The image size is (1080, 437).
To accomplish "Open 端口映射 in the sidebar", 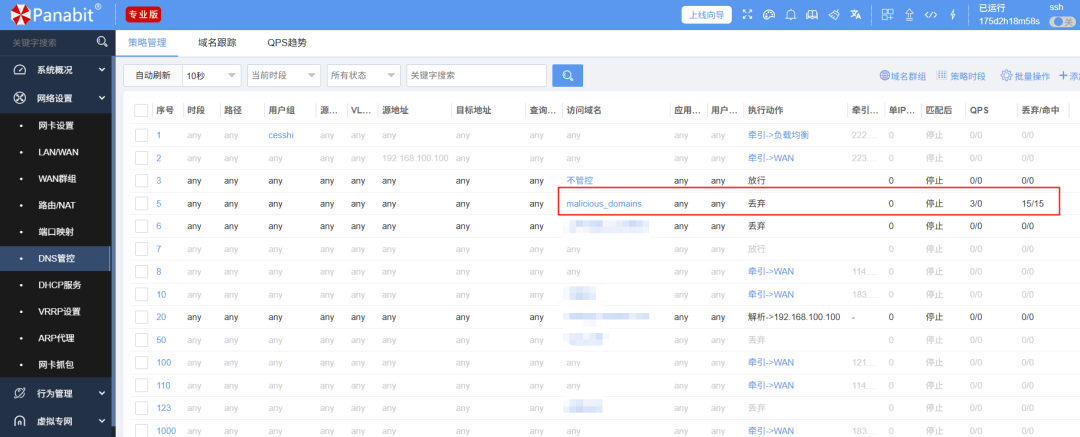I will tap(56, 232).
